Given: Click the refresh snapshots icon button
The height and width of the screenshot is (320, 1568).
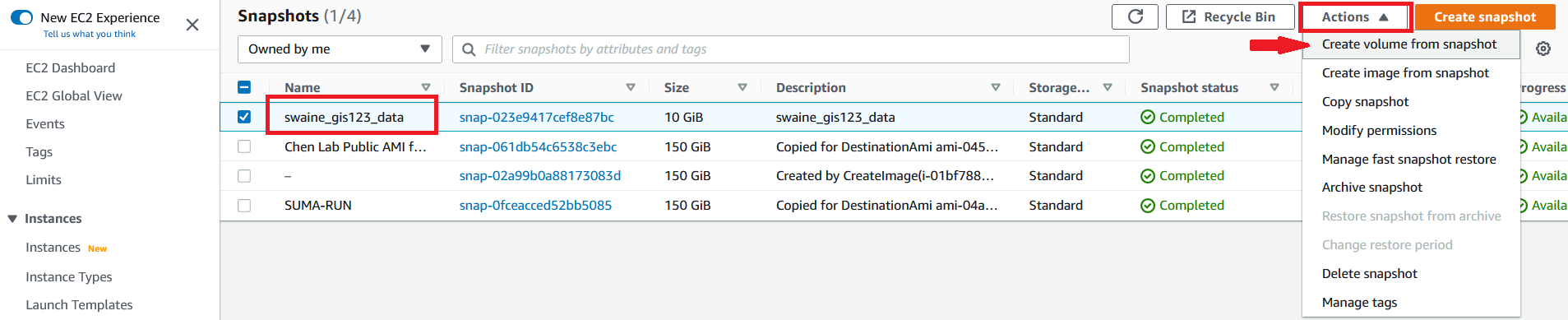Looking at the screenshot, I should 1135,16.
